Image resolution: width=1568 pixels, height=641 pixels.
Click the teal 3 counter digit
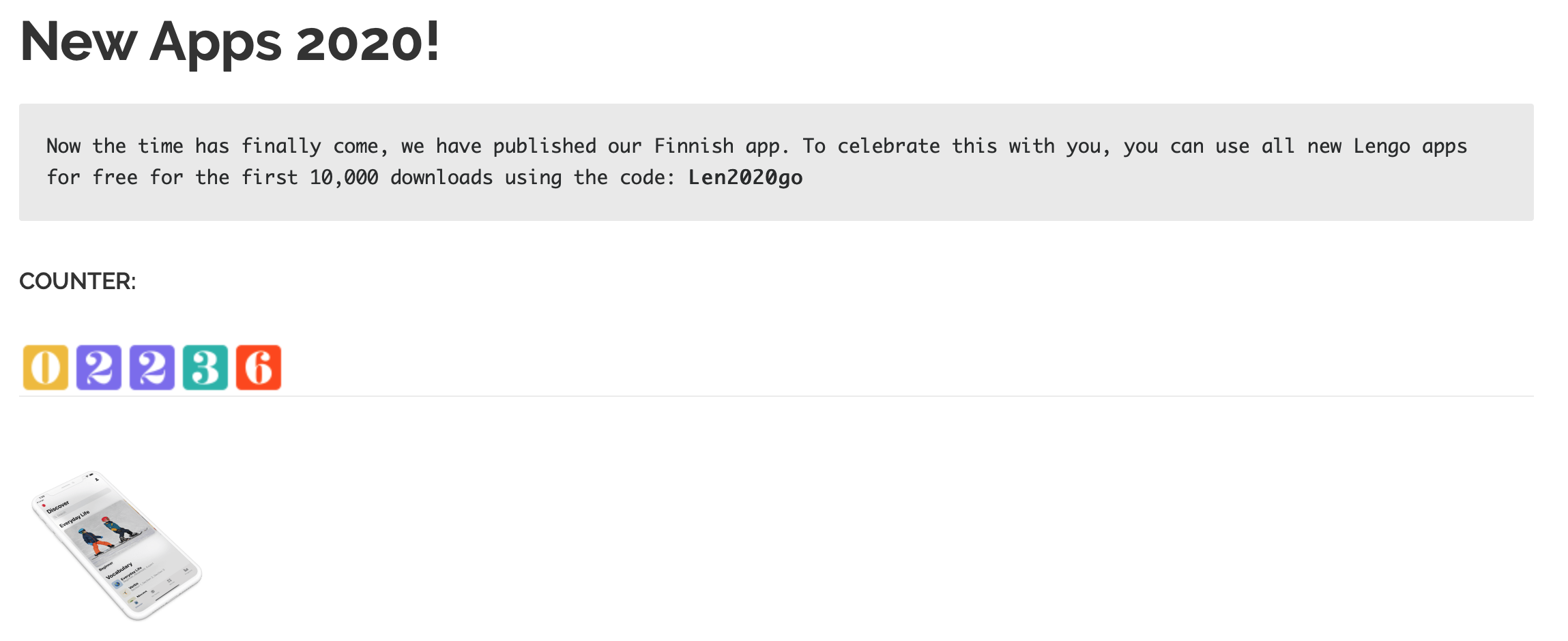tap(205, 368)
